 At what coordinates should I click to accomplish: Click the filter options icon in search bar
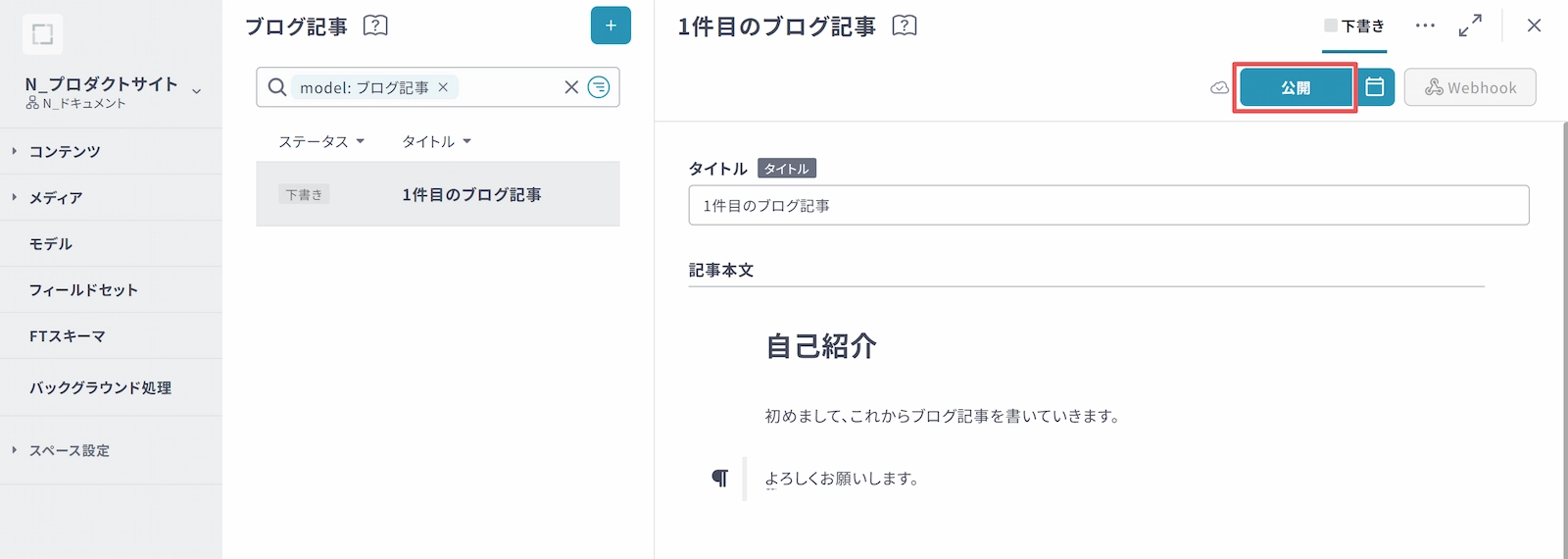pyautogui.click(x=599, y=87)
